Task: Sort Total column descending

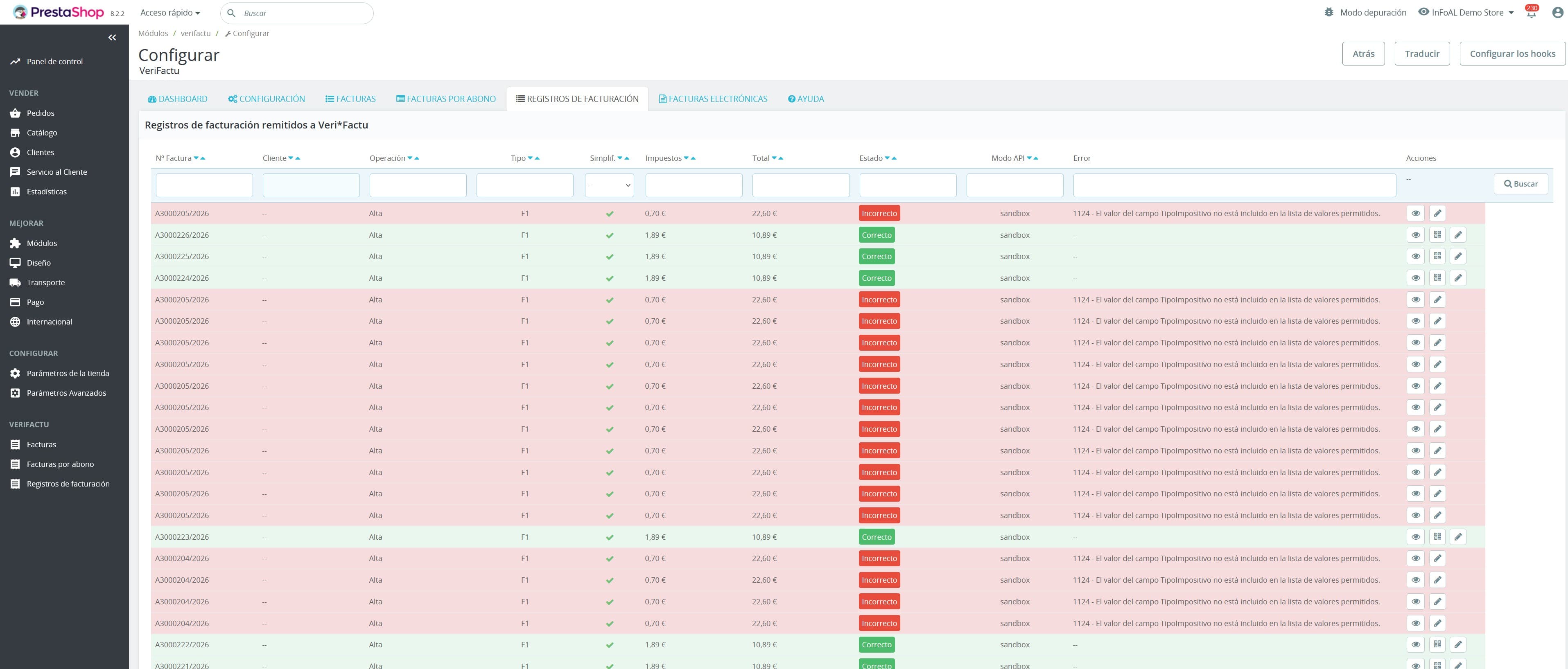Action: (774, 158)
